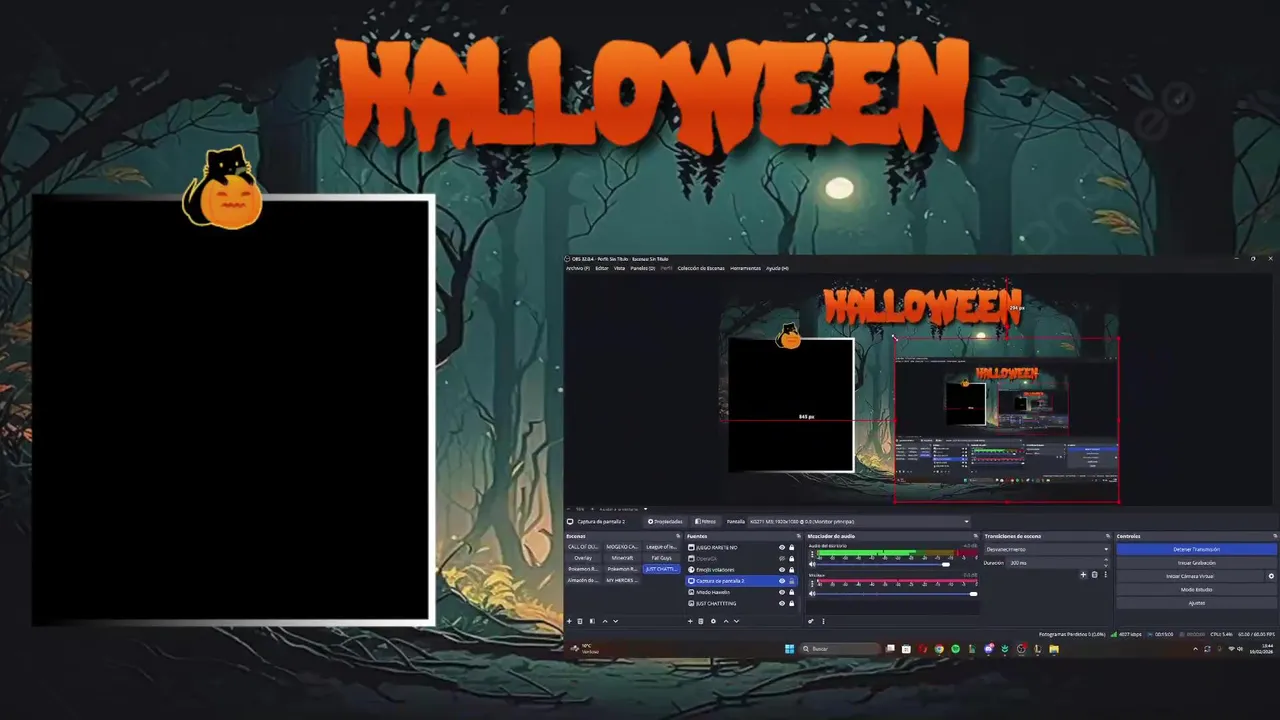Open the Vista menu
The width and height of the screenshot is (1280, 720).
click(x=619, y=268)
